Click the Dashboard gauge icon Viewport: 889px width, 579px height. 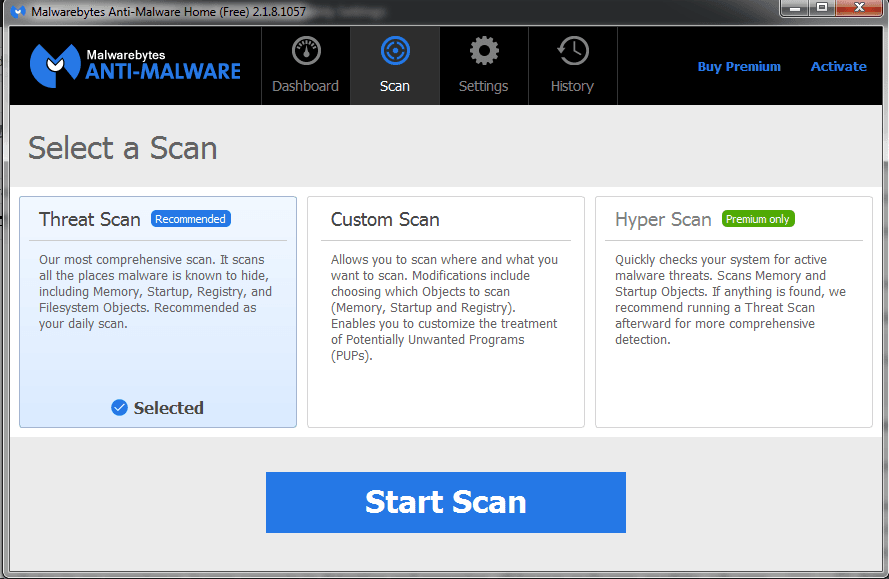[306, 51]
